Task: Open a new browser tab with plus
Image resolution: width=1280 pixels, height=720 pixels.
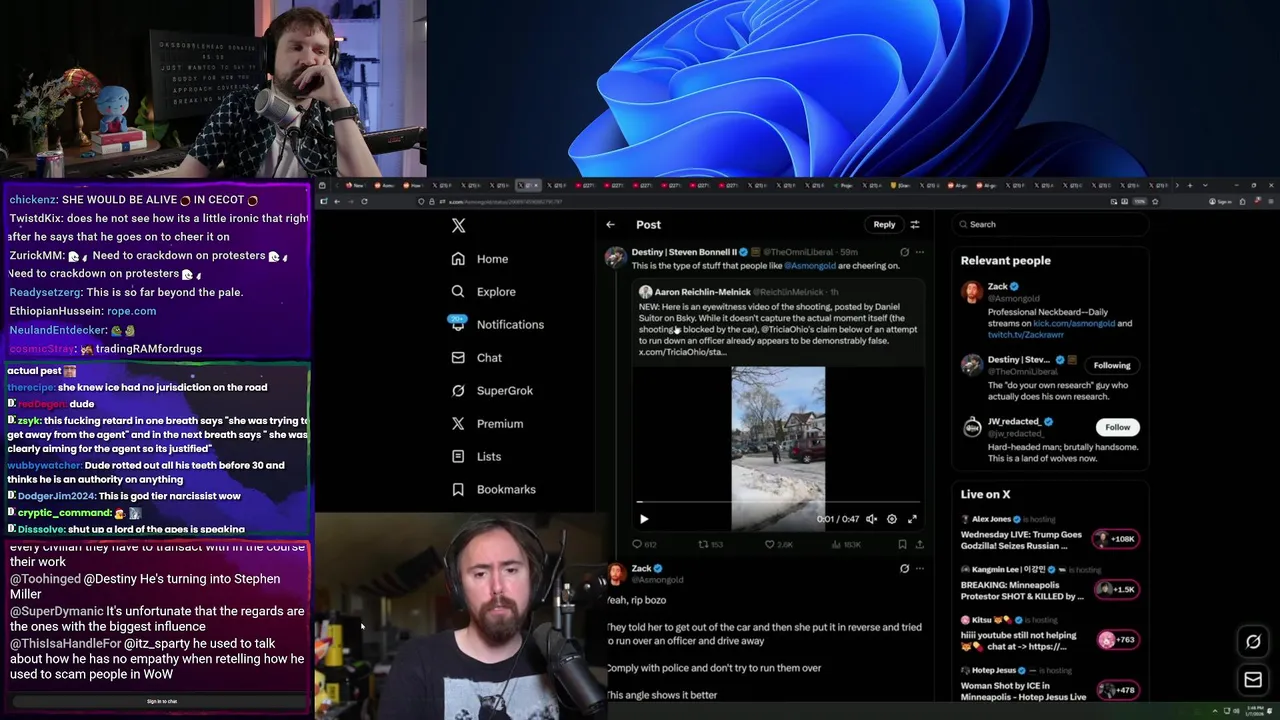Action: [1189, 185]
